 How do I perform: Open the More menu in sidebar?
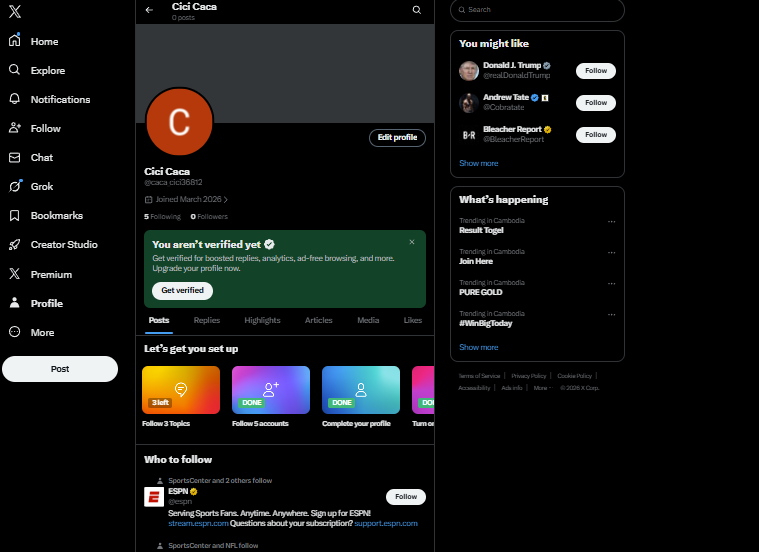click(31, 332)
